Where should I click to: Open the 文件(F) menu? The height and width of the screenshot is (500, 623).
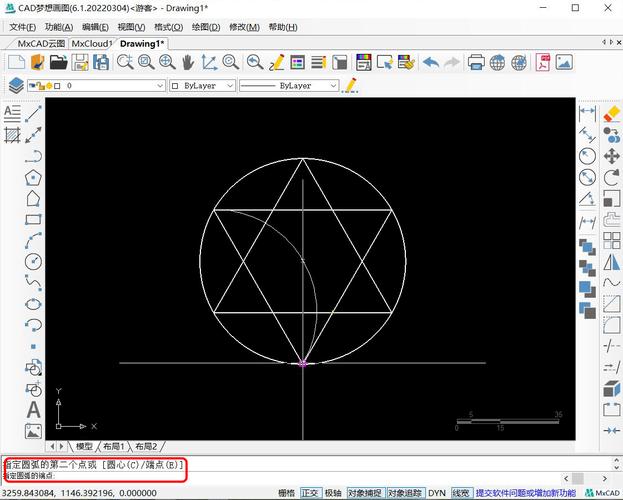pyautogui.click(x=22, y=27)
